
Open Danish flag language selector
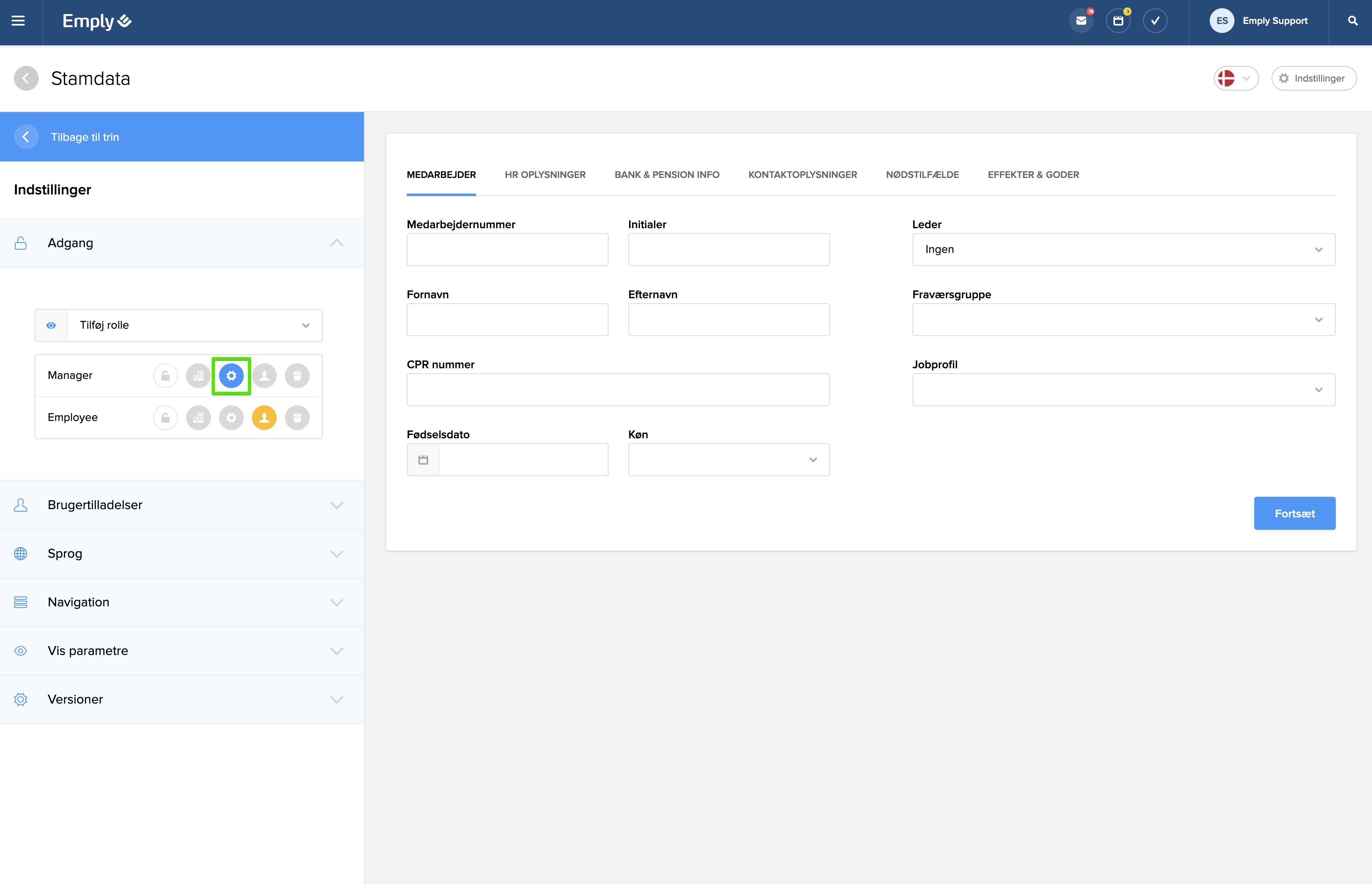click(1235, 79)
